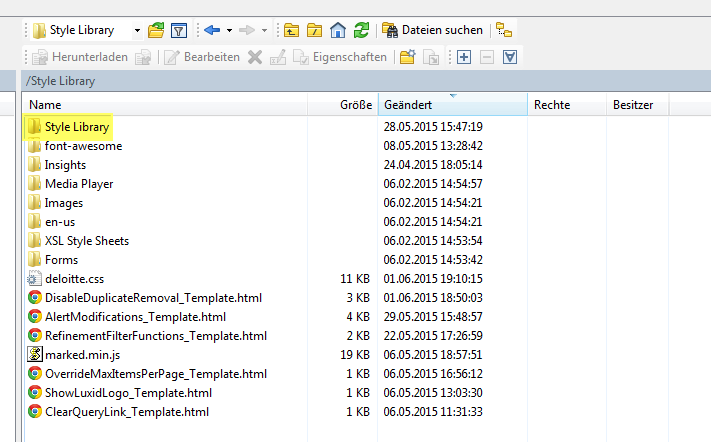Select the deloitte.css file
This screenshot has width=711, height=442.
click(x=75, y=279)
